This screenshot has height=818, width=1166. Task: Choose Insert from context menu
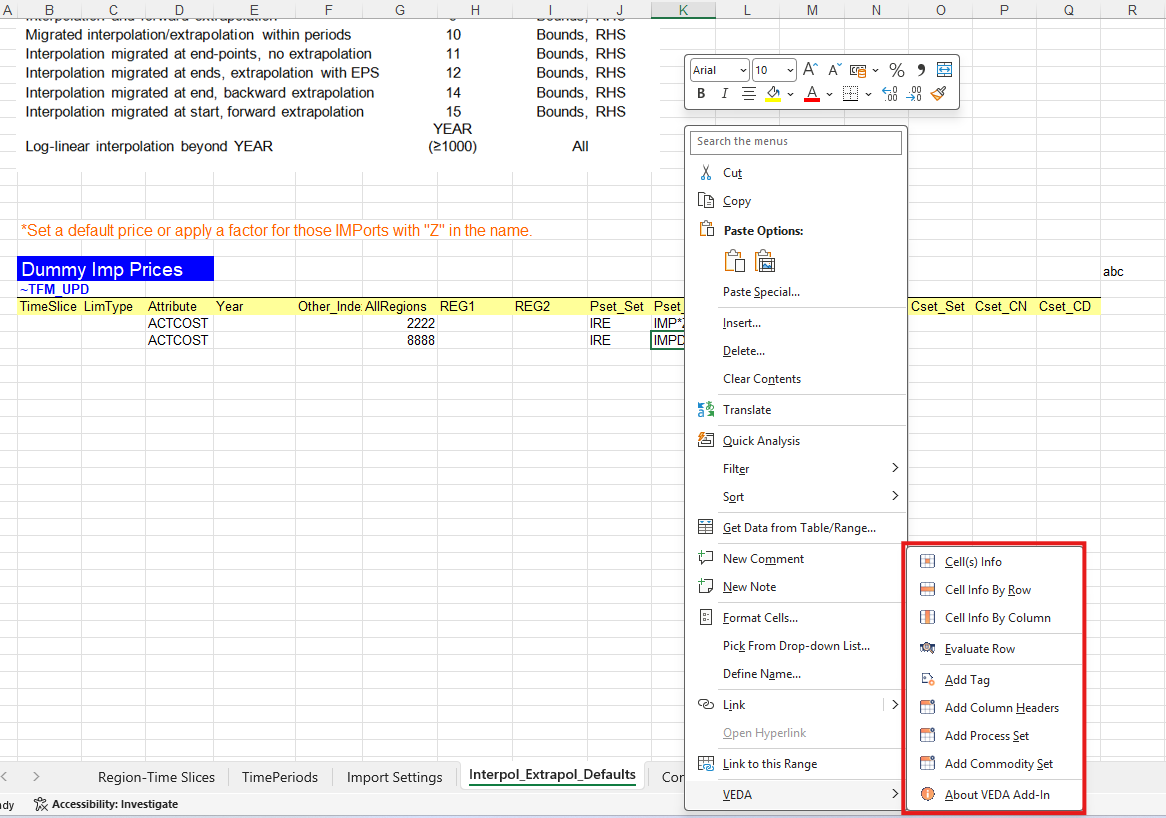point(796,323)
